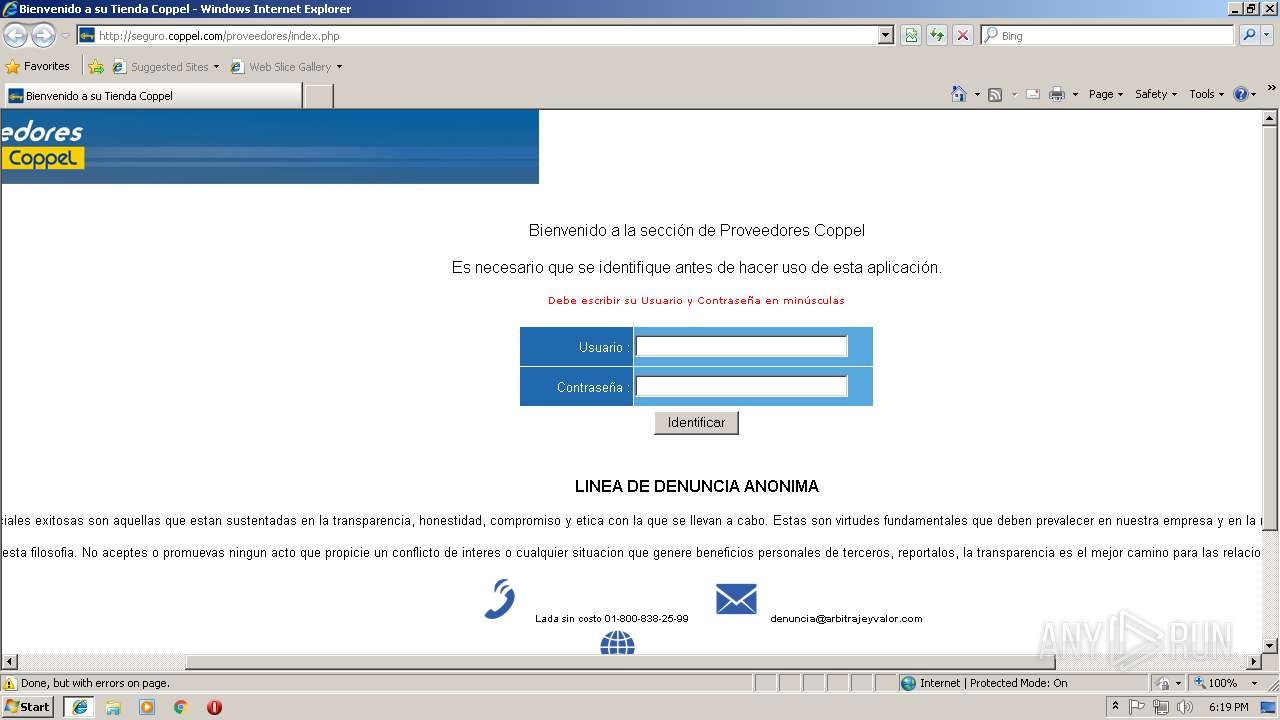Click the browser Forward arrow button
Image resolution: width=1280 pixels, height=720 pixels.
tap(43, 36)
